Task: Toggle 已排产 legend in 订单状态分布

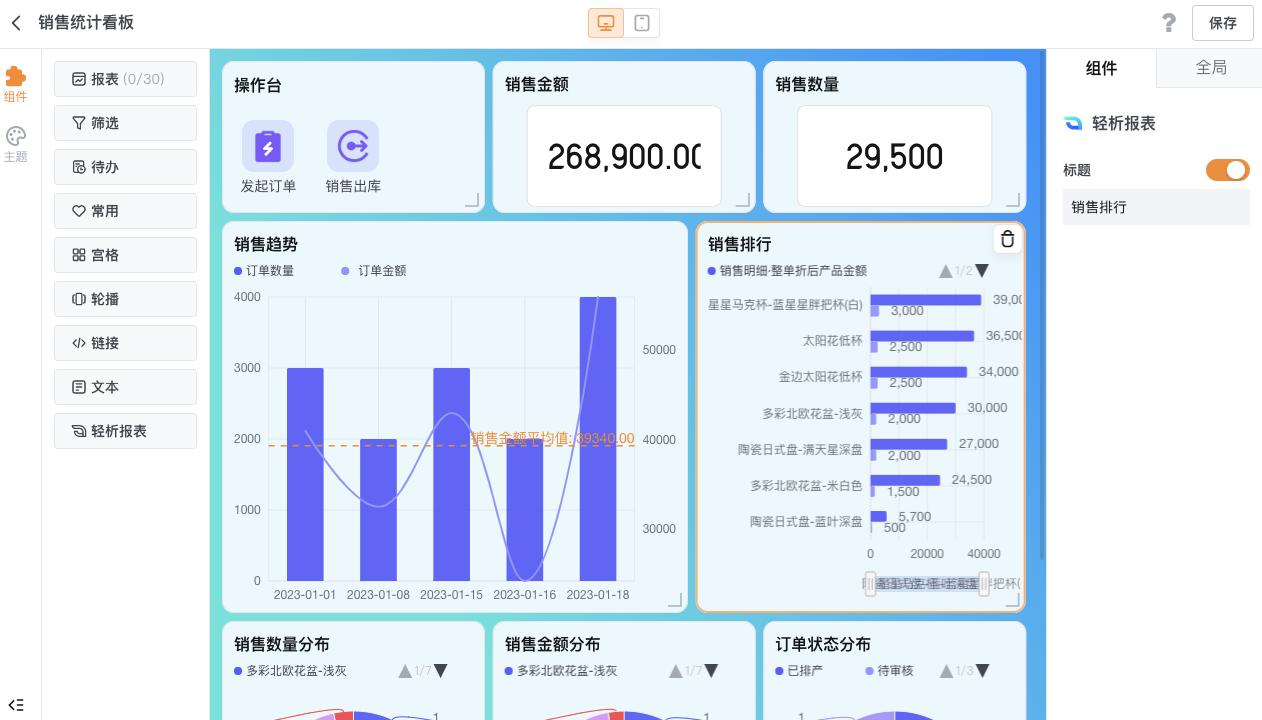Action: click(799, 671)
